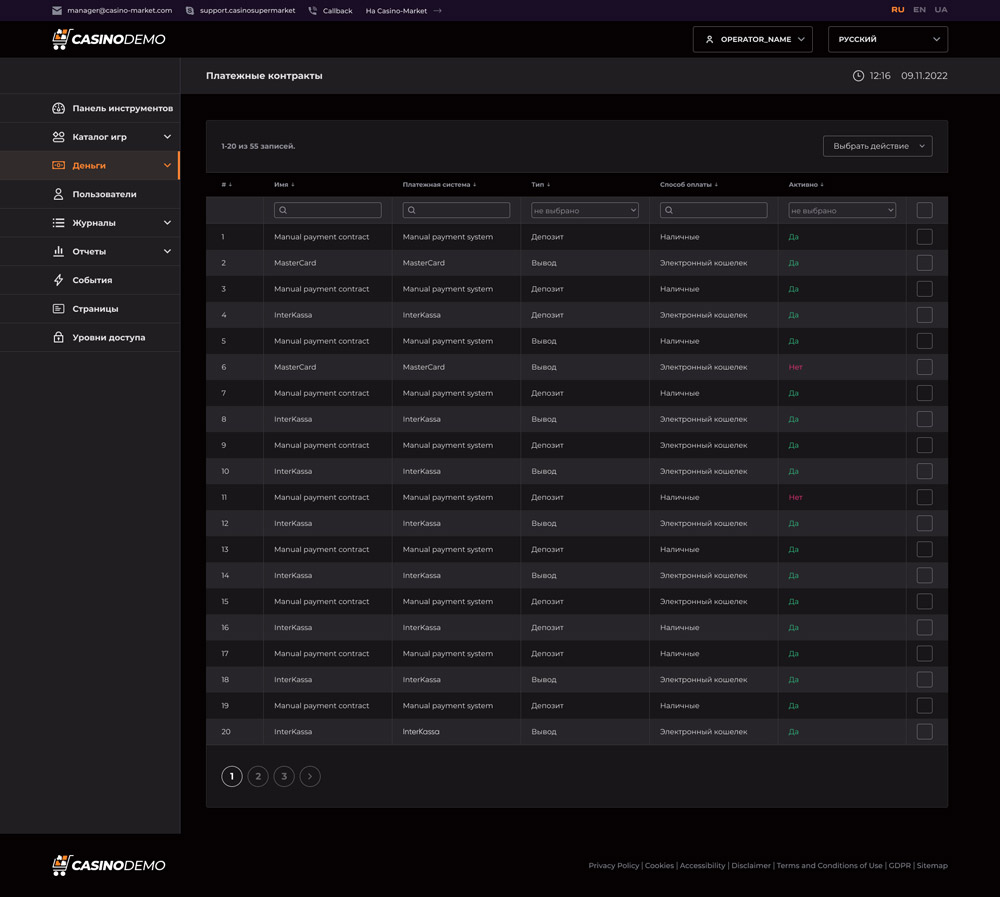
Task: Open the OPERATOR_NAME account dropdown
Action: 752,39
